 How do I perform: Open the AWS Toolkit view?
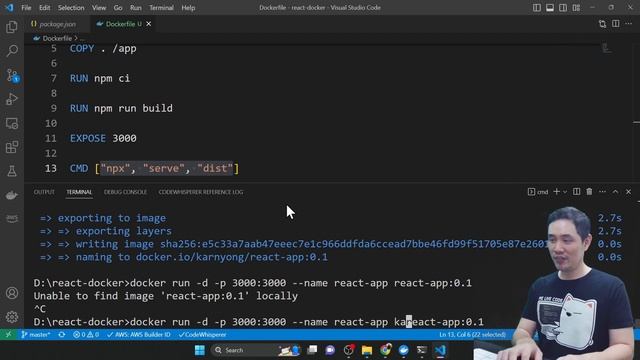pyautogui.click(x=12, y=219)
